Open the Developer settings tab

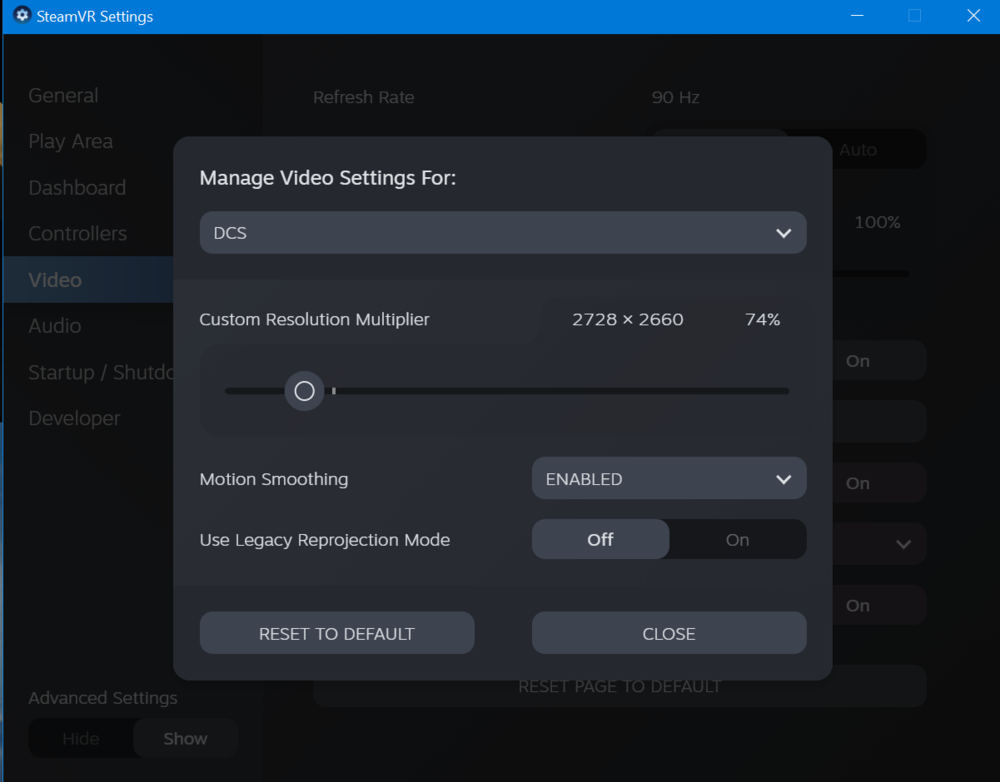coord(74,418)
